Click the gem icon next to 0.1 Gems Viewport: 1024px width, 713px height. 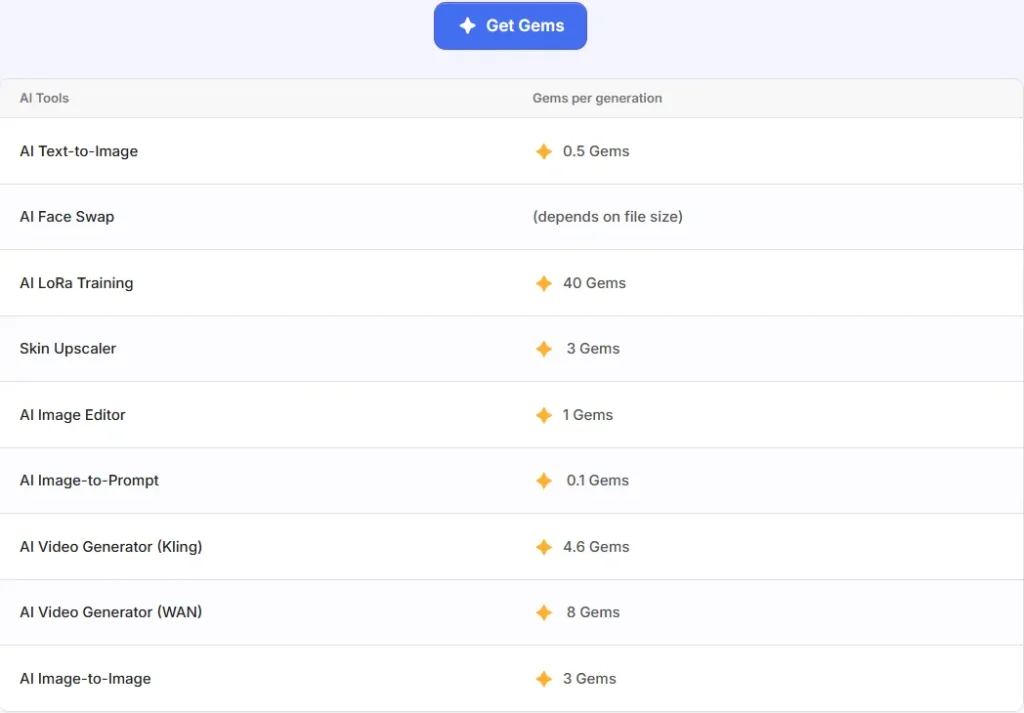pyautogui.click(x=543, y=481)
